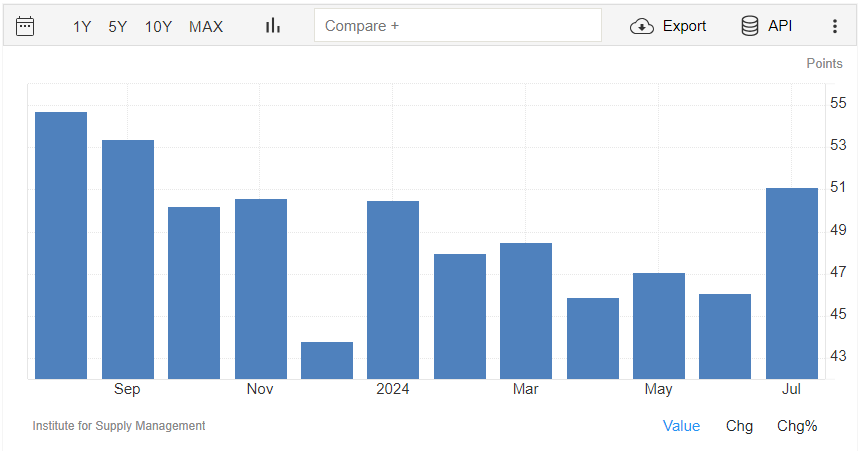
Task: Click the 2024 January bar
Action: [x=393, y=290]
